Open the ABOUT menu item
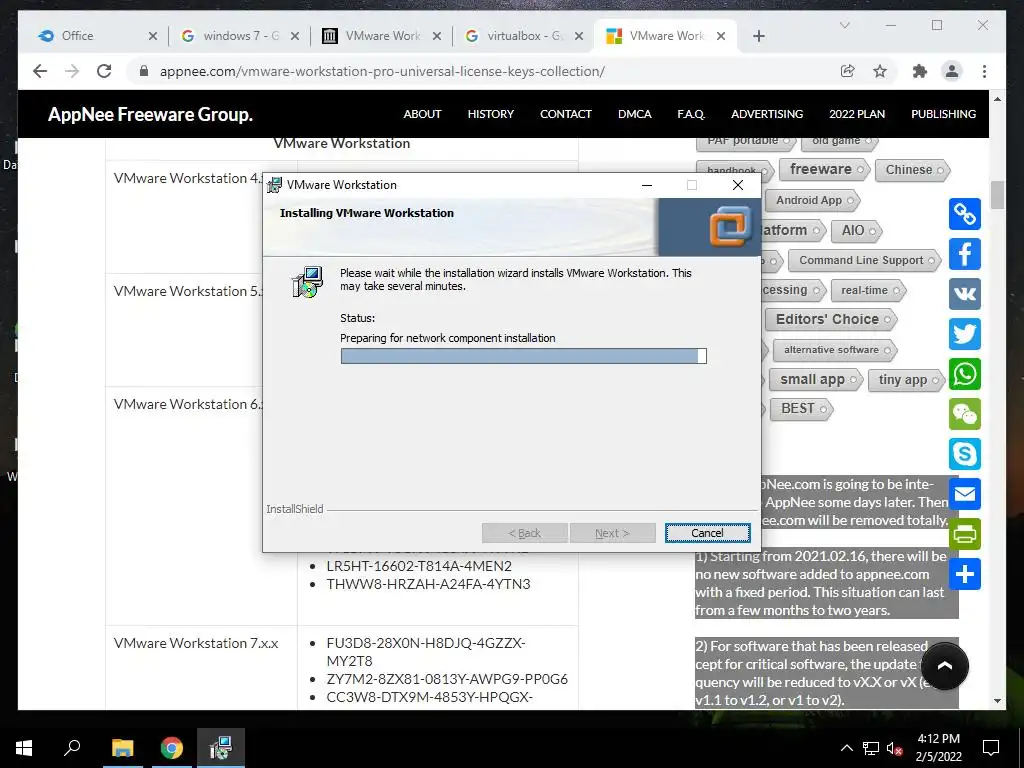1024x768 pixels. [422, 114]
